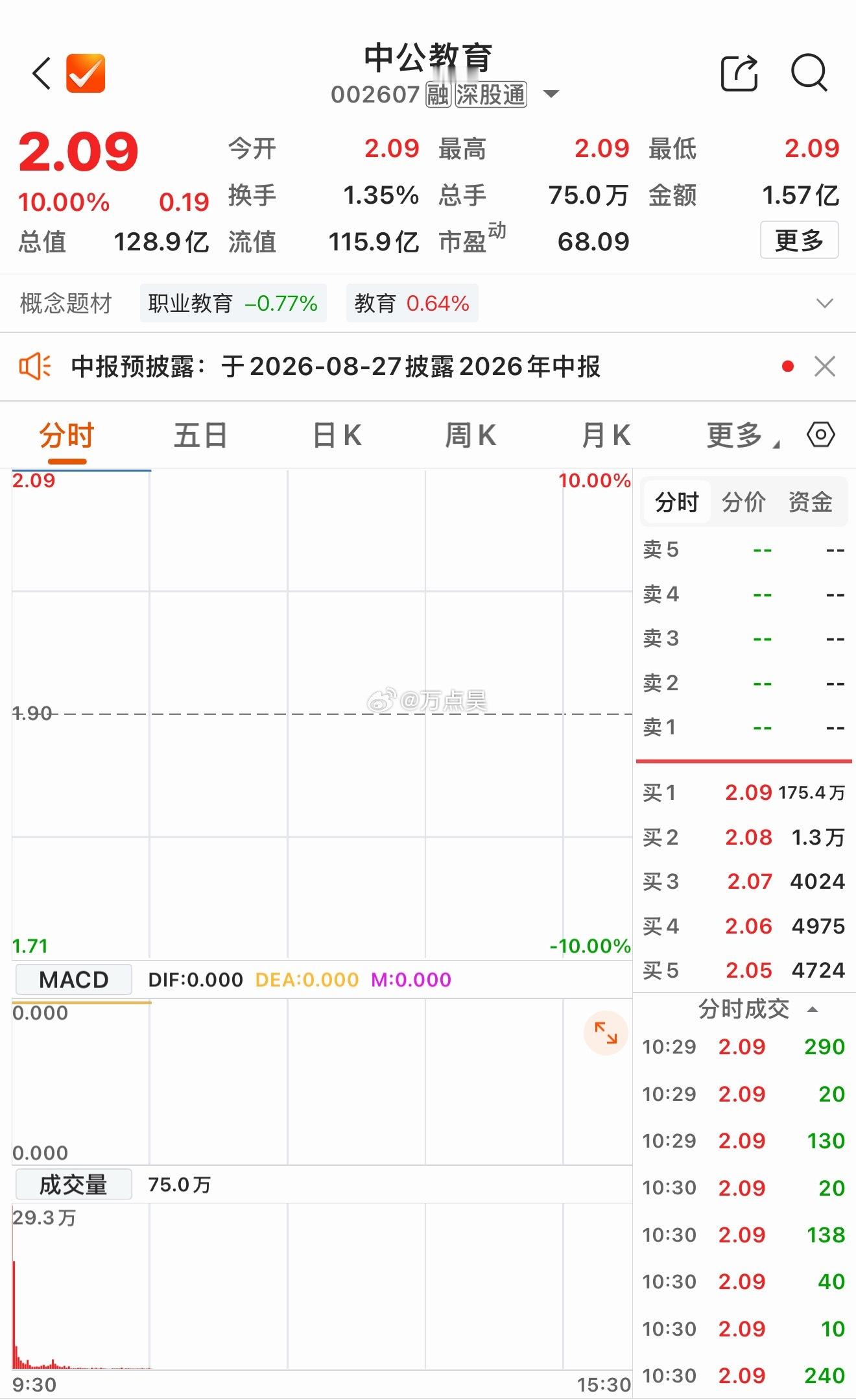Tap the 买1 bid row at 2.09
The image size is (856, 1400).
coord(743,792)
